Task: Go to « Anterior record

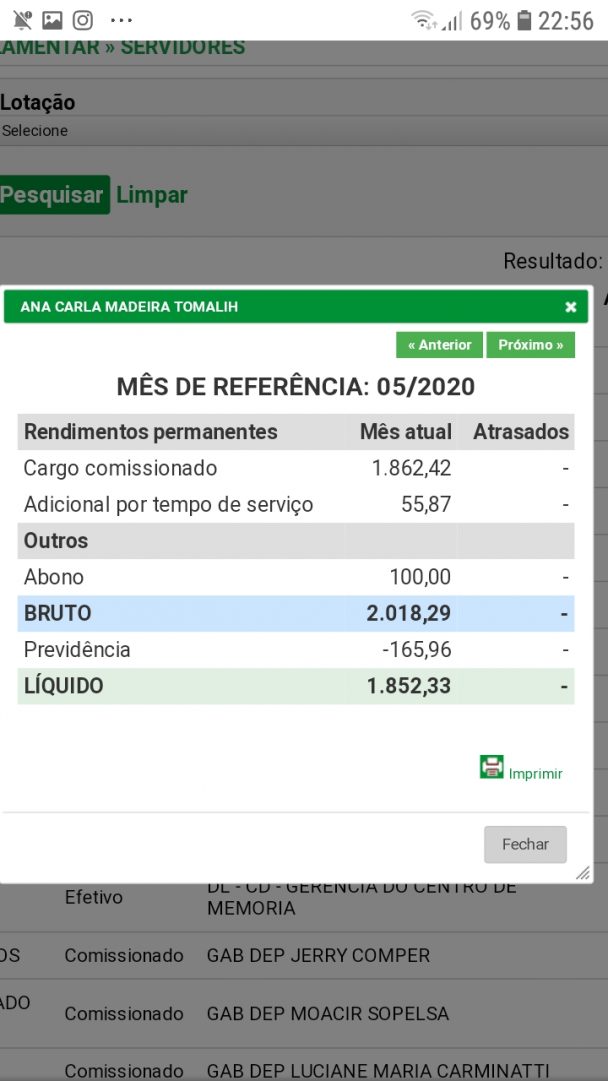Action: (439, 345)
